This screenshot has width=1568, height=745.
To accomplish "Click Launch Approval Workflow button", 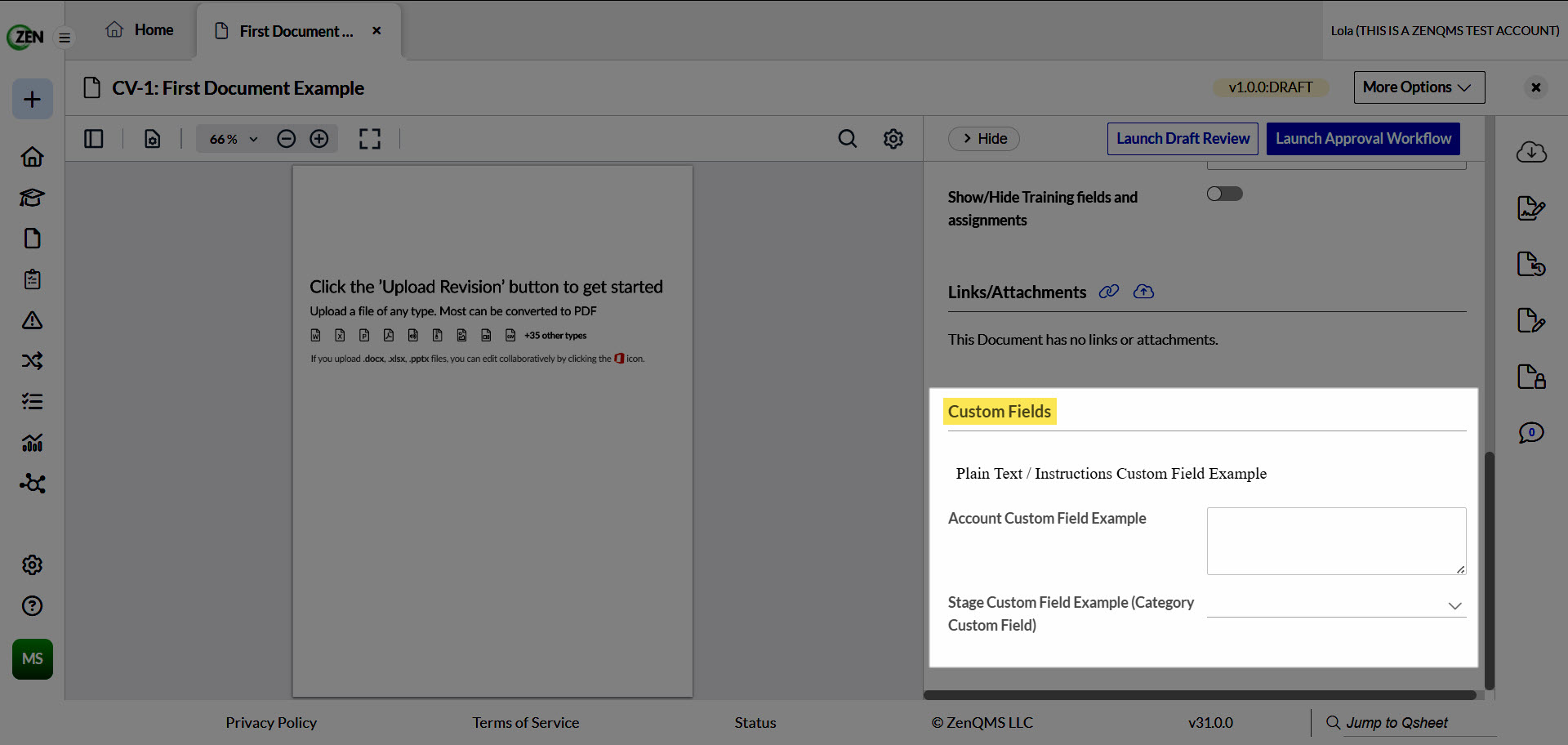I will 1363,139.
